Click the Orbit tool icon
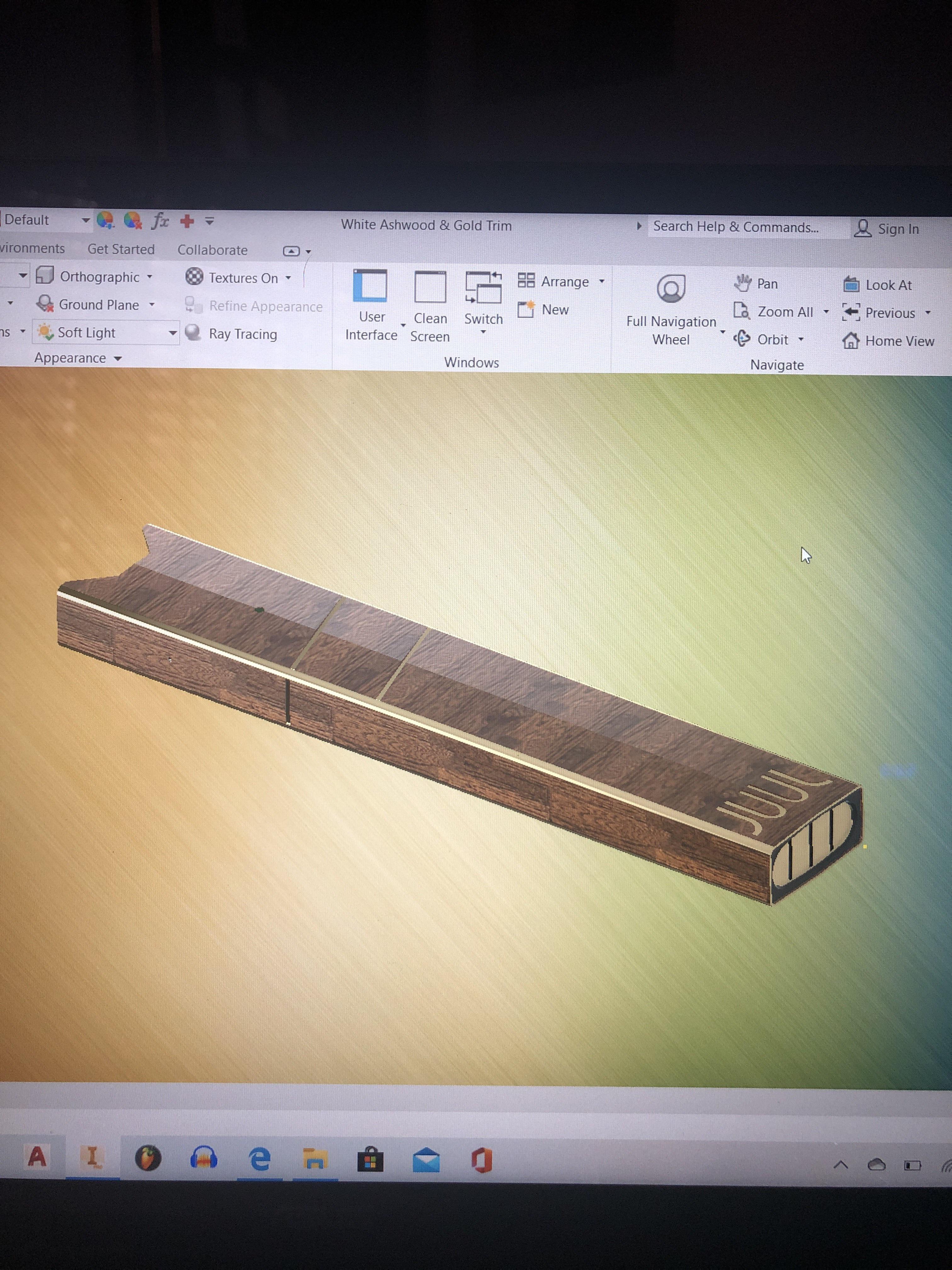This screenshot has width=952, height=1270. tap(741, 339)
